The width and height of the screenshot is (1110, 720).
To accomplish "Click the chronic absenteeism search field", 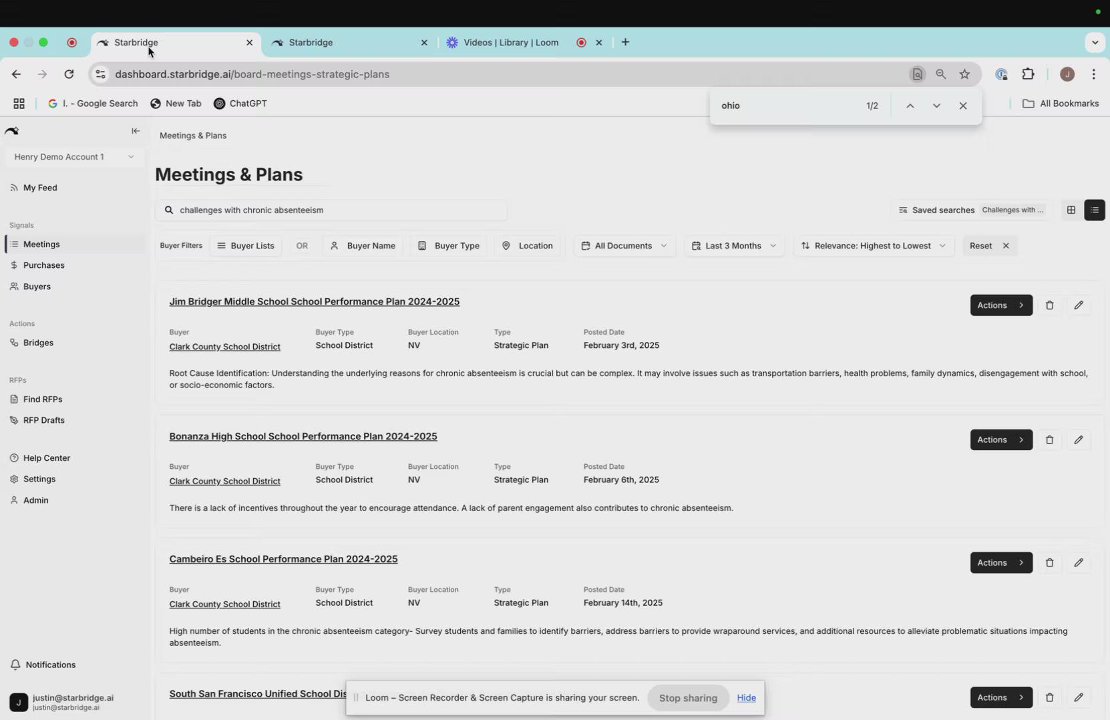I will tap(331, 210).
